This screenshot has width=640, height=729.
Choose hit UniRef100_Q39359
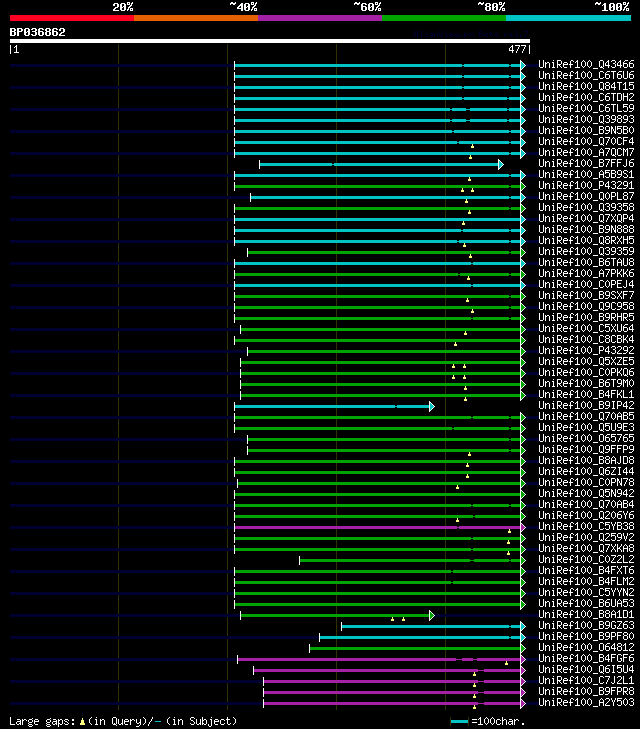click(586, 252)
